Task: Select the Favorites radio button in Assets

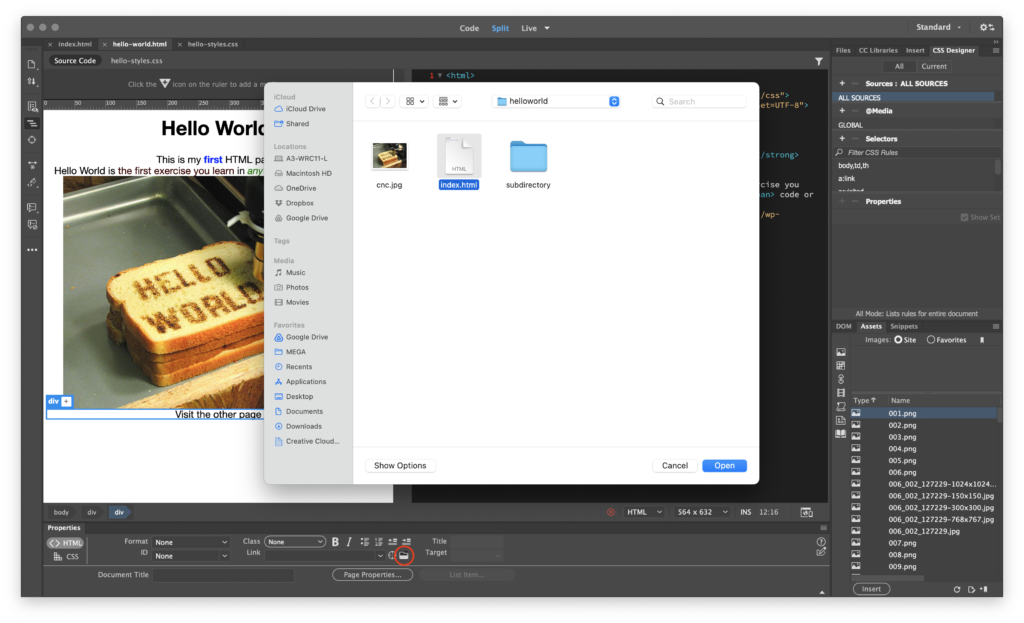Action: 931,340
